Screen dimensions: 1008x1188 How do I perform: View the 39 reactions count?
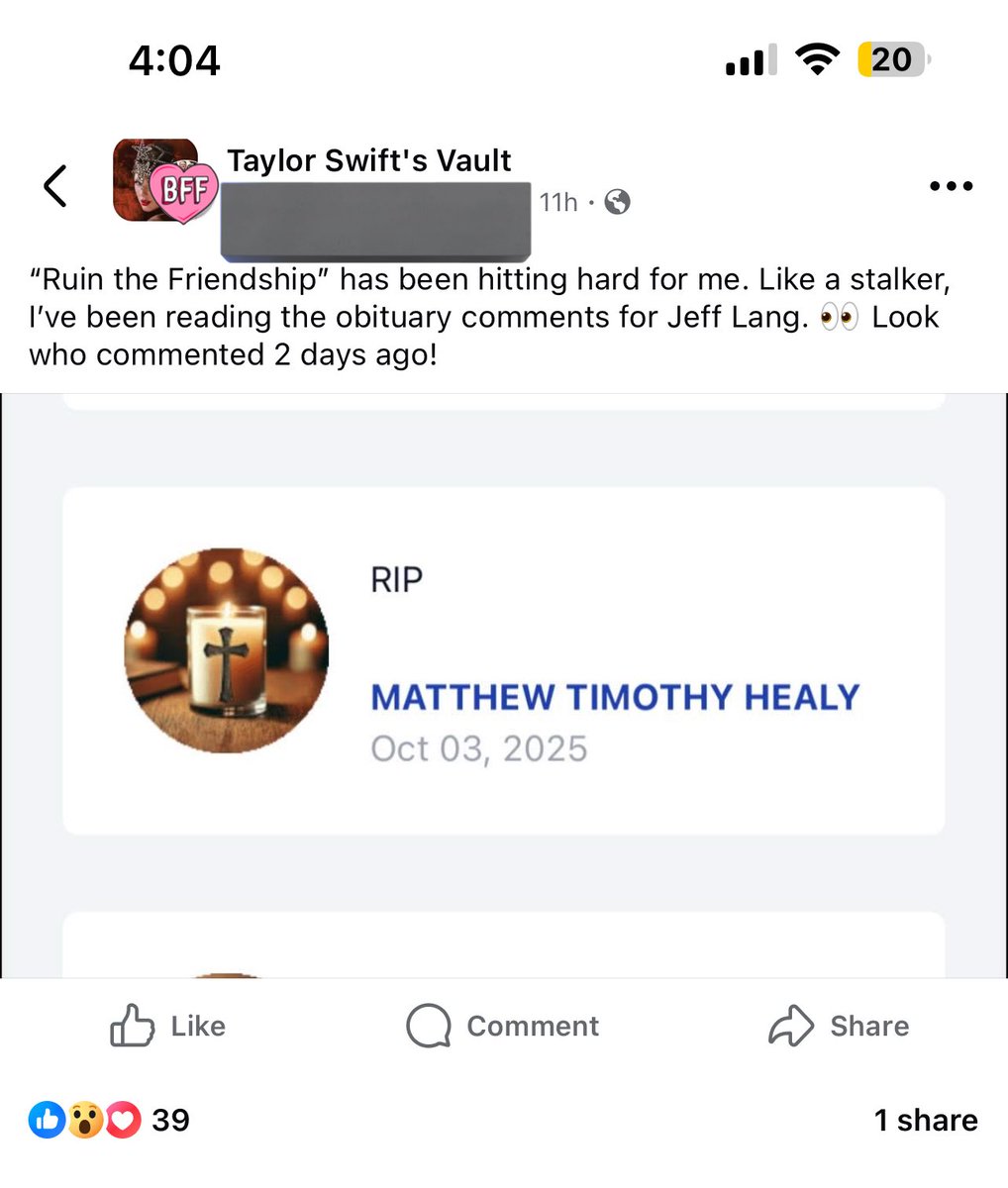click(170, 1120)
